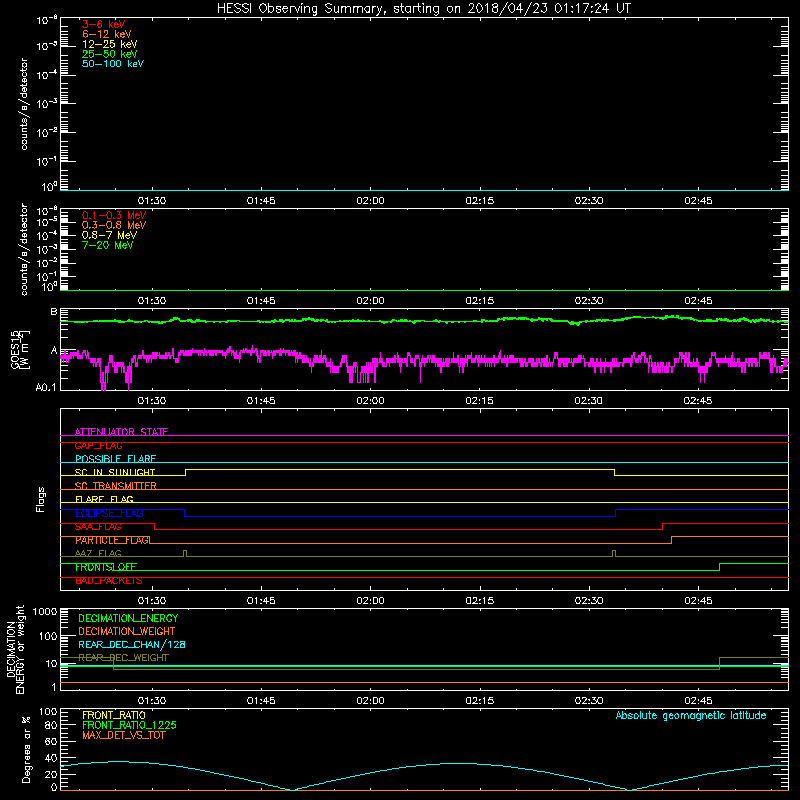This screenshot has width=800, height=800.
Task: Click the REAR_DEC_WEIGHT legend label
Action: tap(123, 658)
